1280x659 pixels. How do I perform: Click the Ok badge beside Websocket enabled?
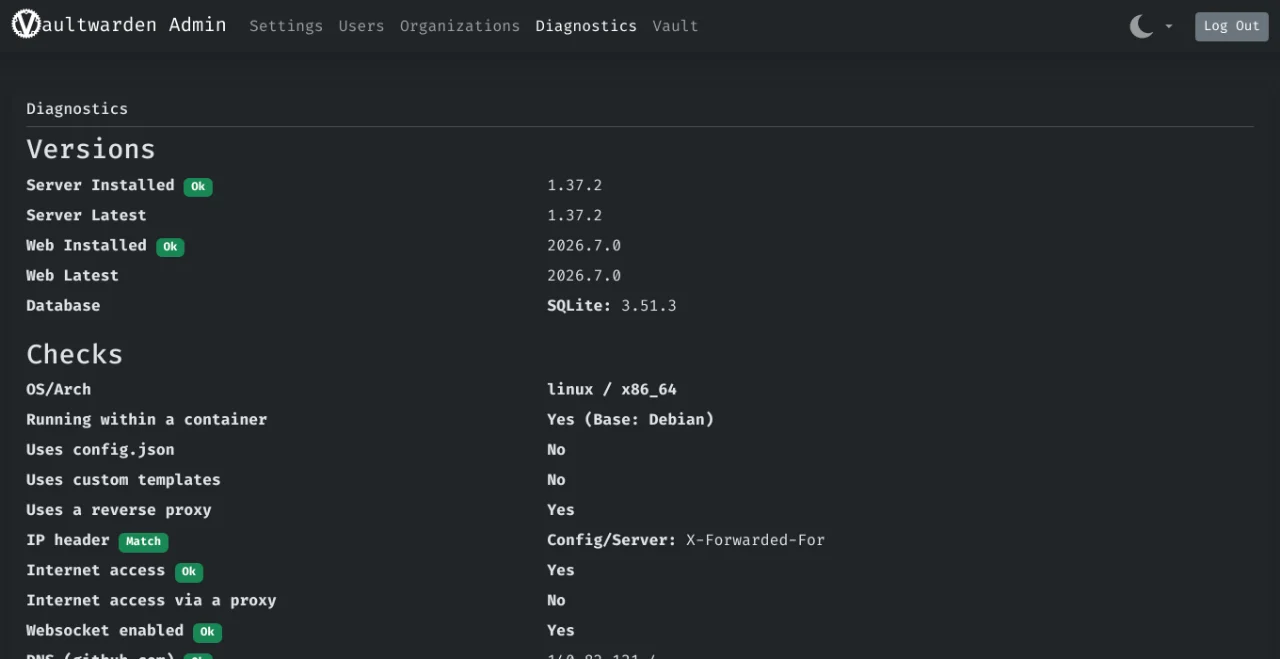207,632
